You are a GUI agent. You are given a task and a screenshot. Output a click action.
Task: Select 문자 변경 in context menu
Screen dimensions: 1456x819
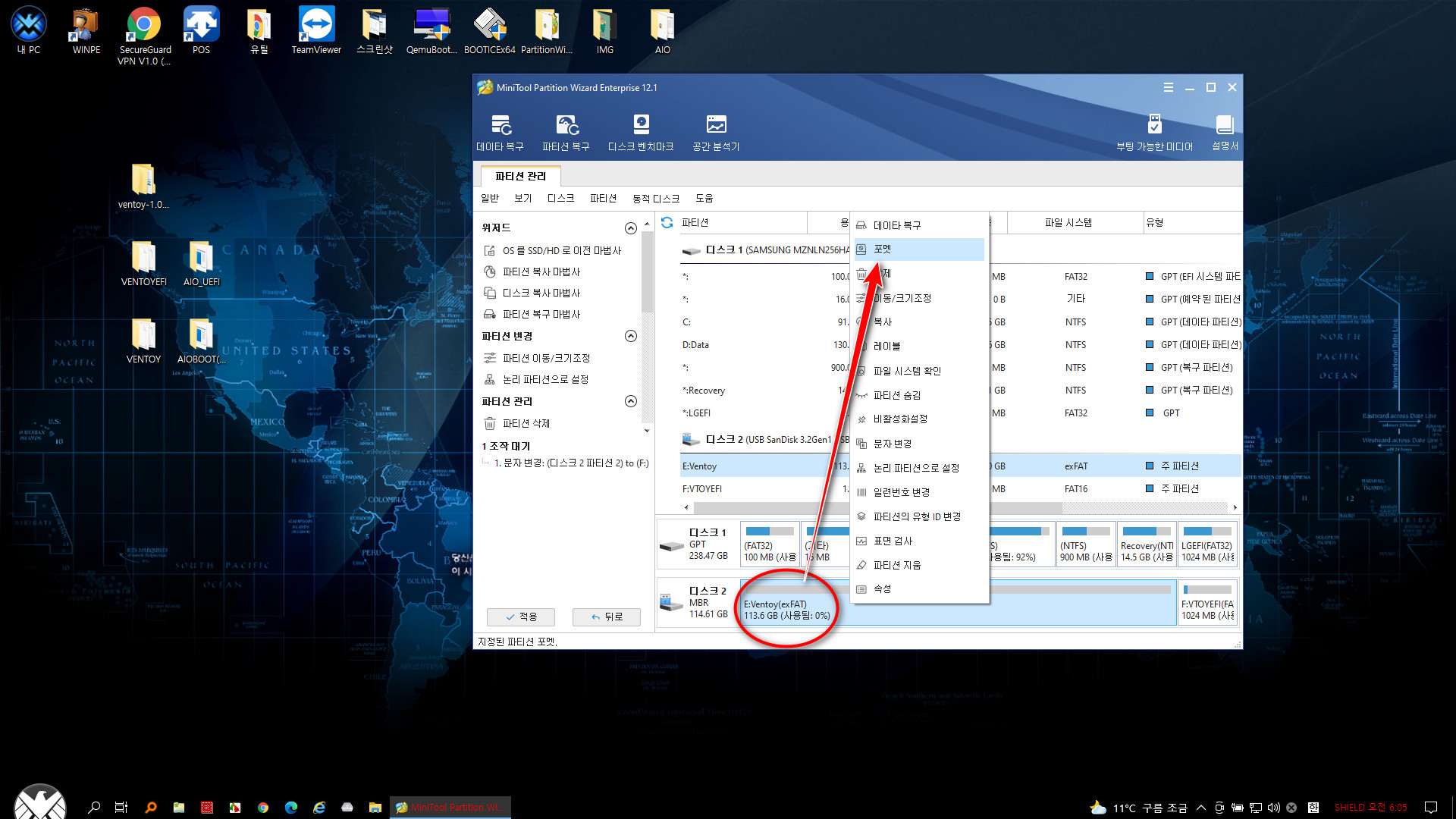click(919, 444)
